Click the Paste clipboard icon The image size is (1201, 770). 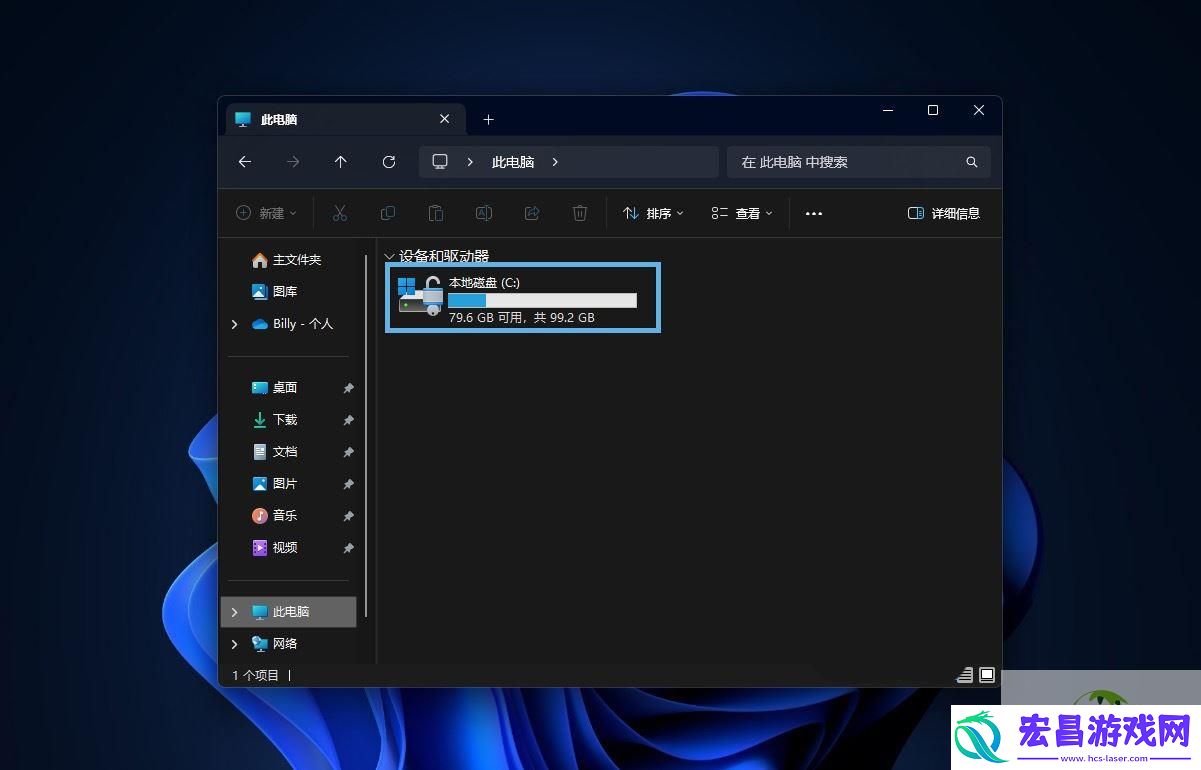tap(436, 213)
